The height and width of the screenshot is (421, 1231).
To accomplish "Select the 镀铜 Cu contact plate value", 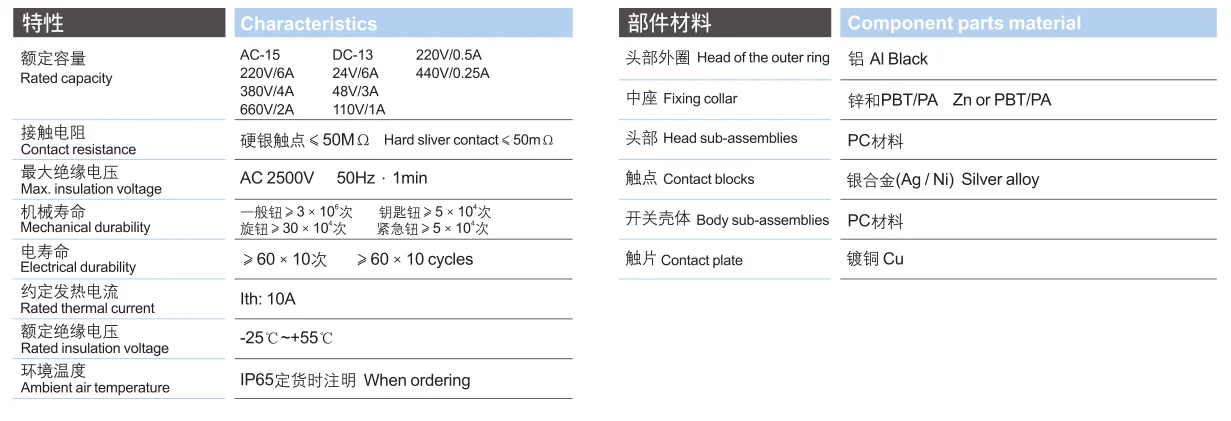I will coord(875,259).
